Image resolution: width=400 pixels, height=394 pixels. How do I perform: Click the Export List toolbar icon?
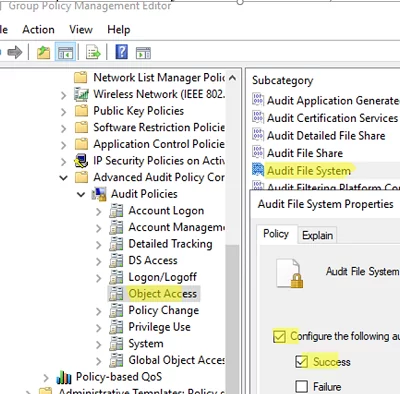click(x=93, y=53)
